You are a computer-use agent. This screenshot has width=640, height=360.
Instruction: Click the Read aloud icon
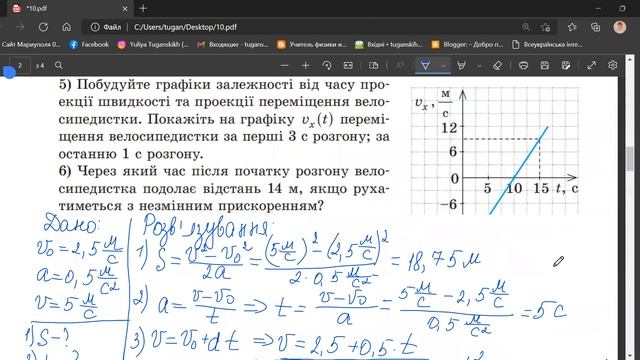(x=400, y=65)
